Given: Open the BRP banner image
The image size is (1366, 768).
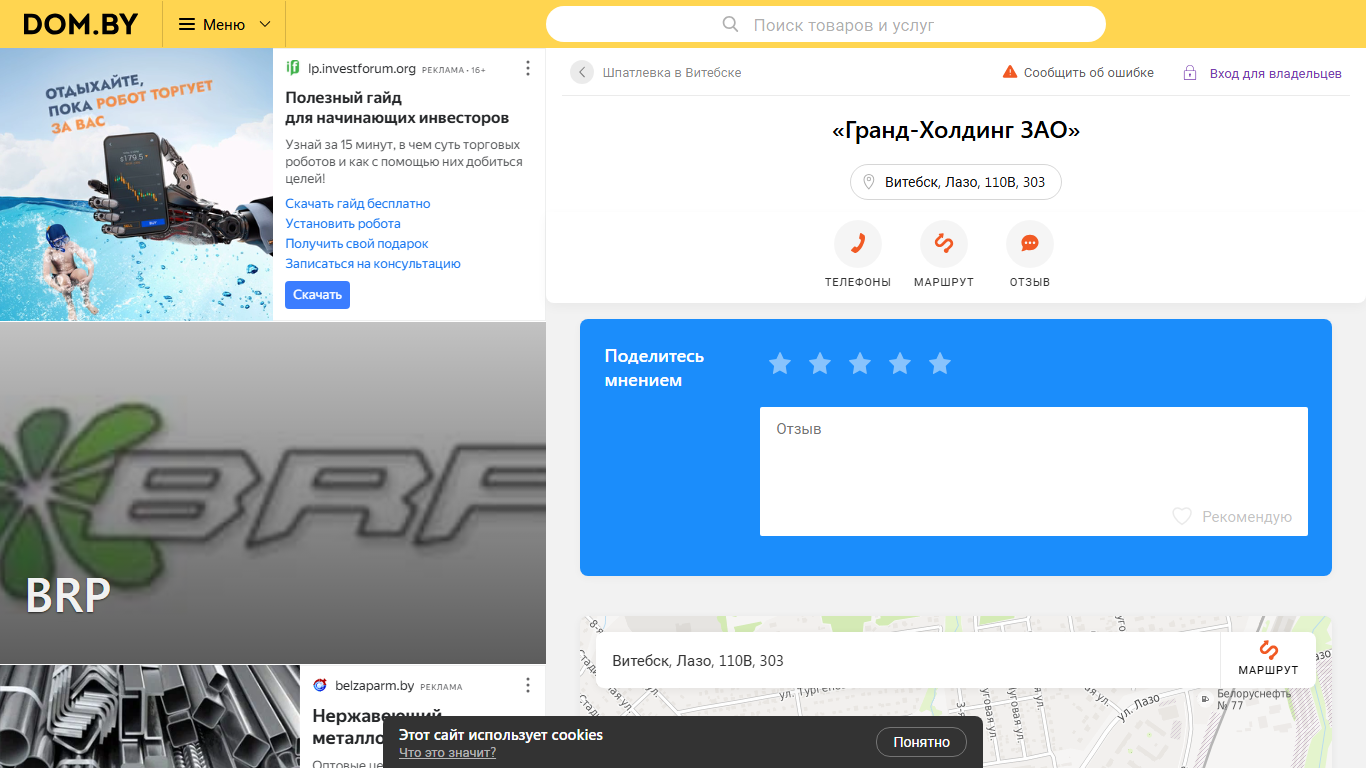Looking at the screenshot, I should pos(273,493).
